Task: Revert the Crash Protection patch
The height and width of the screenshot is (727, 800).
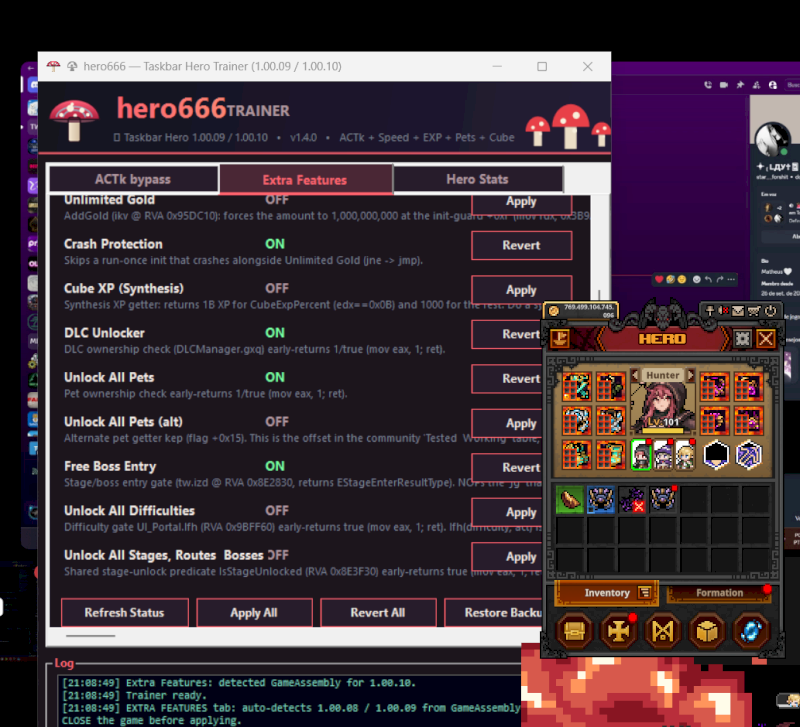Action: click(521, 245)
